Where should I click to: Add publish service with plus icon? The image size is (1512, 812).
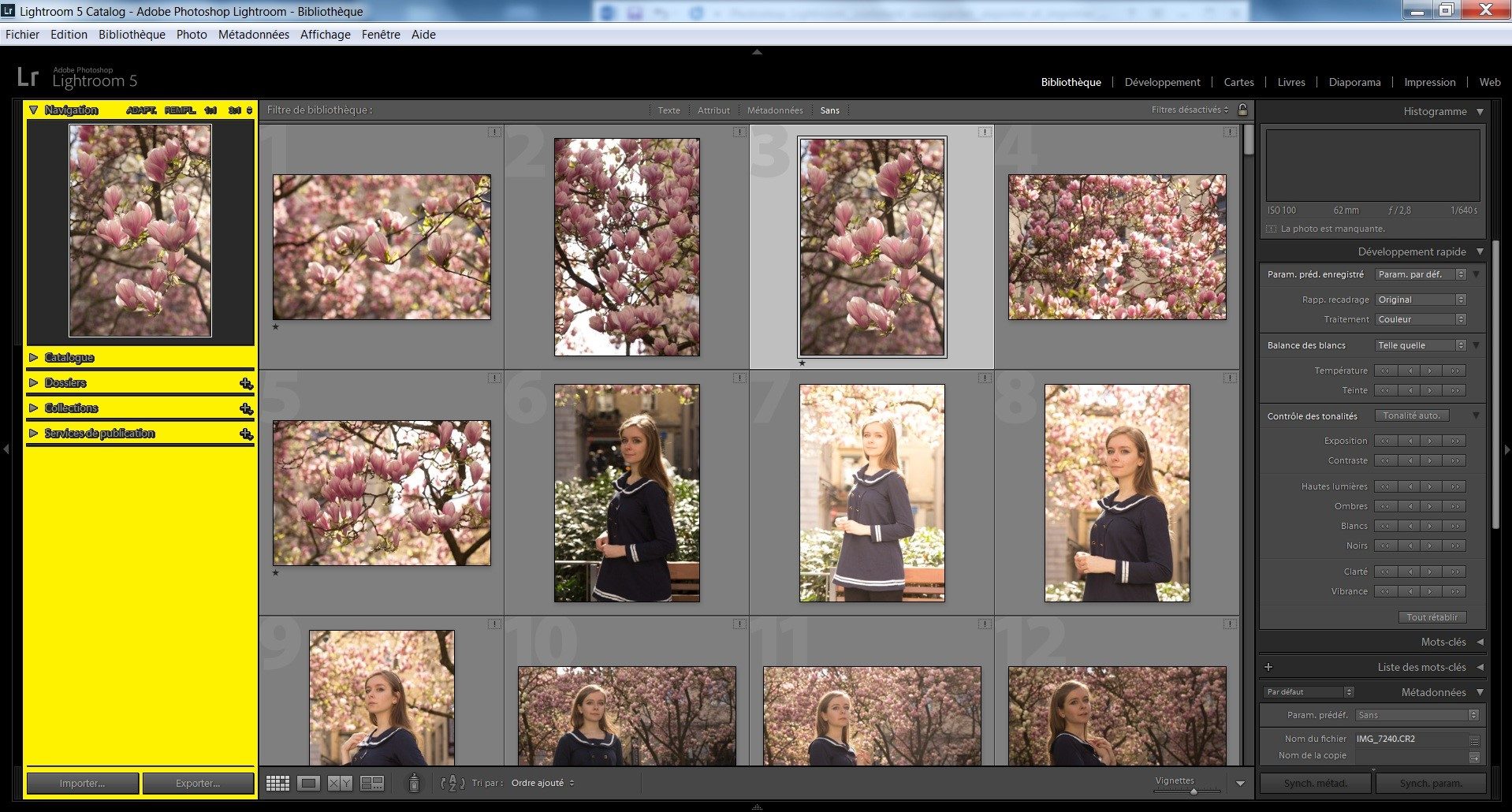(x=246, y=434)
